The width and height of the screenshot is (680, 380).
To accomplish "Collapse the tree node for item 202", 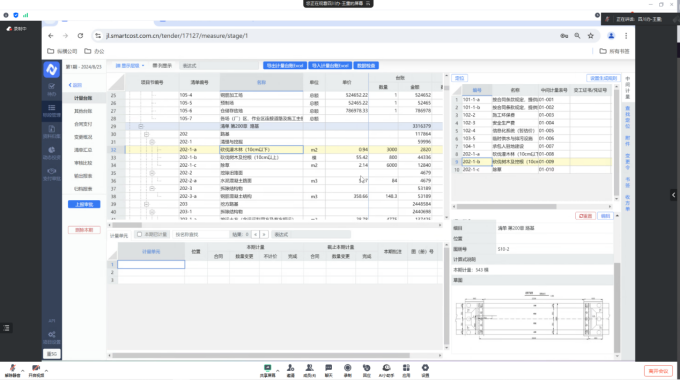I will (146, 134).
